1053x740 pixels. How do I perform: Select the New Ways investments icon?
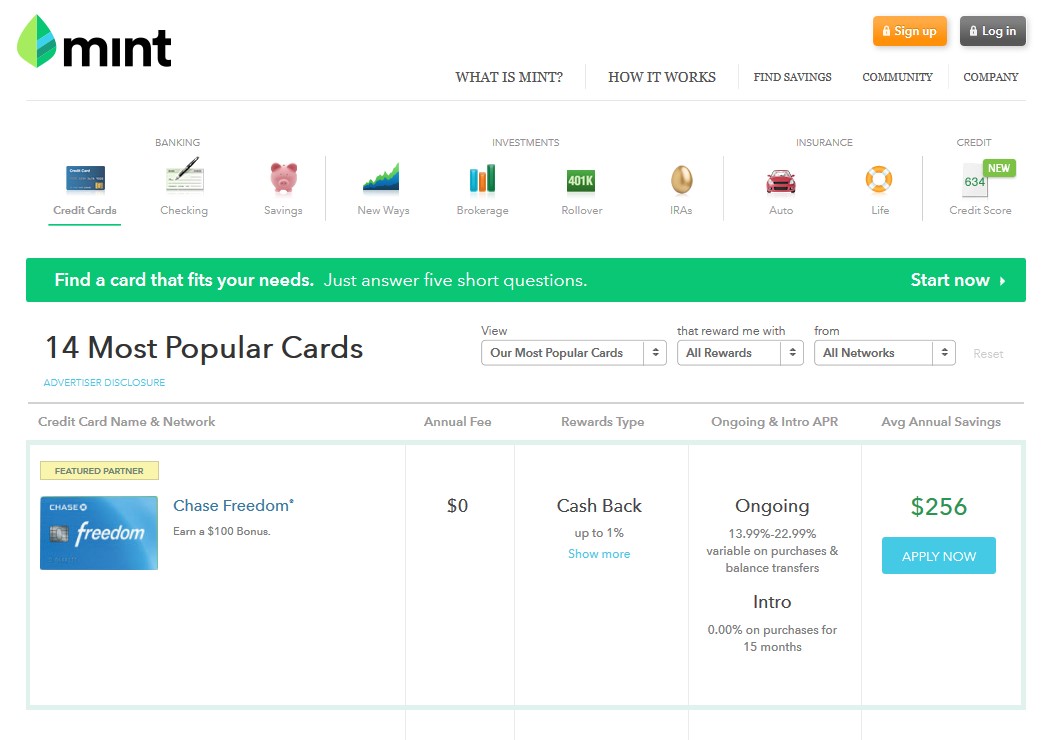[x=382, y=179]
